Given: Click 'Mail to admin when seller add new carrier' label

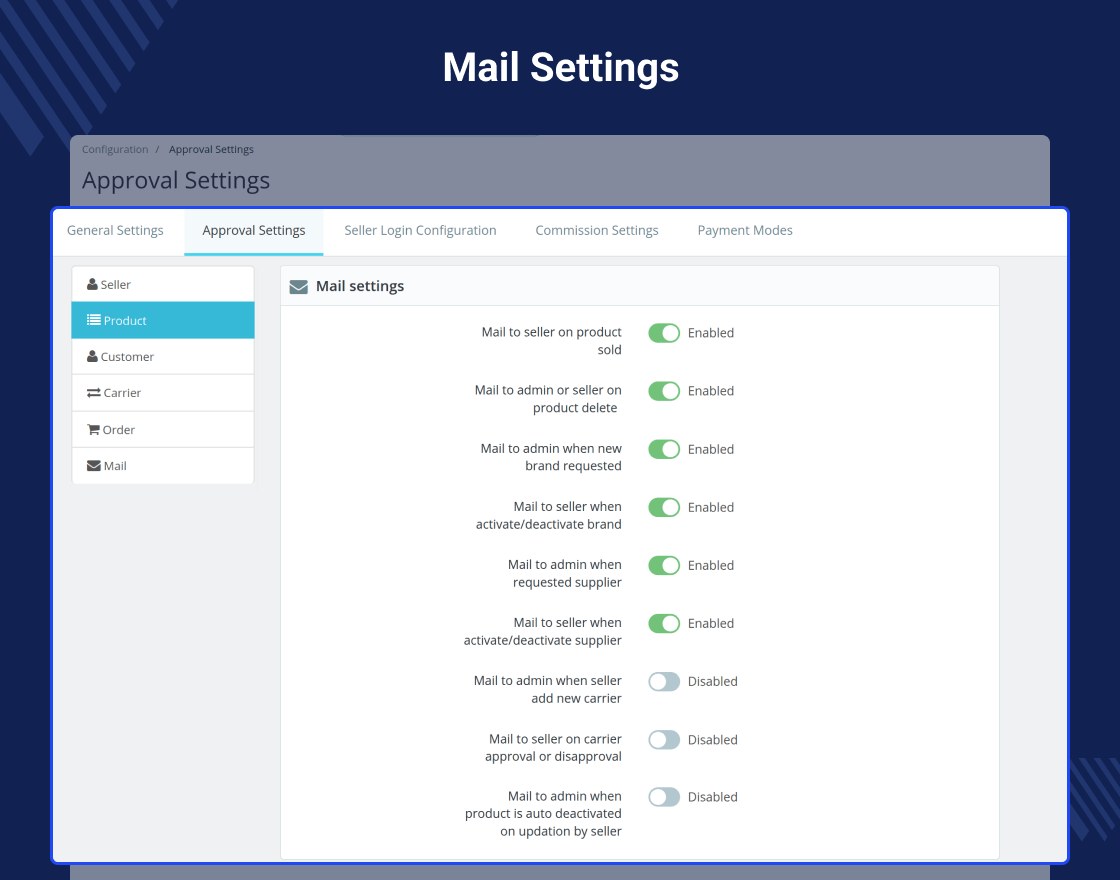Looking at the screenshot, I should tap(547, 689).
